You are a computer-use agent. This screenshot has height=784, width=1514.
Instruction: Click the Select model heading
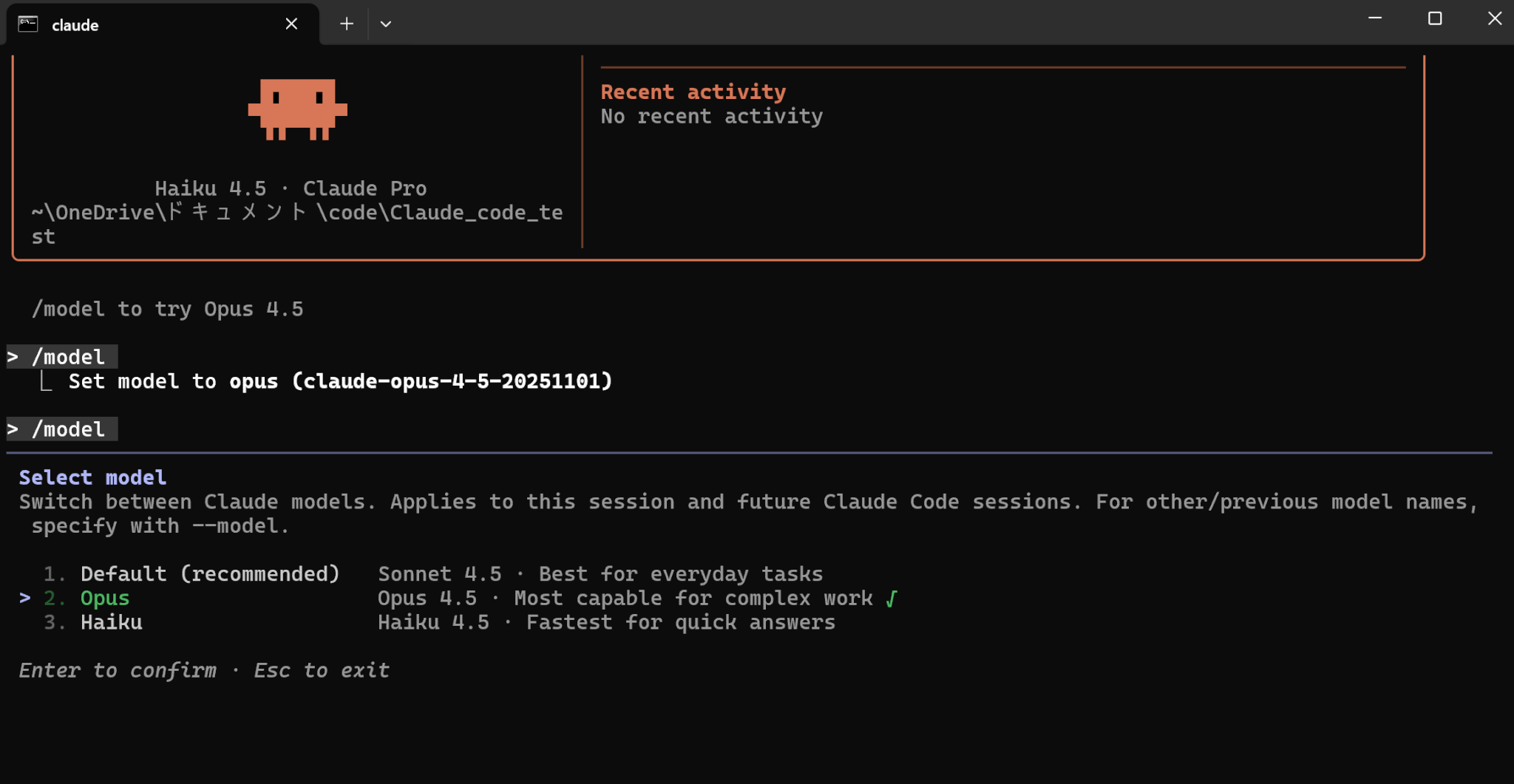[92, 478]
